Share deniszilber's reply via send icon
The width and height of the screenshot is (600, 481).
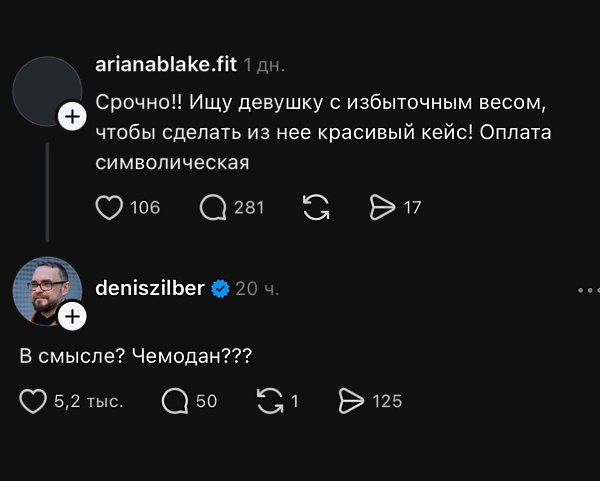(351, 401)
